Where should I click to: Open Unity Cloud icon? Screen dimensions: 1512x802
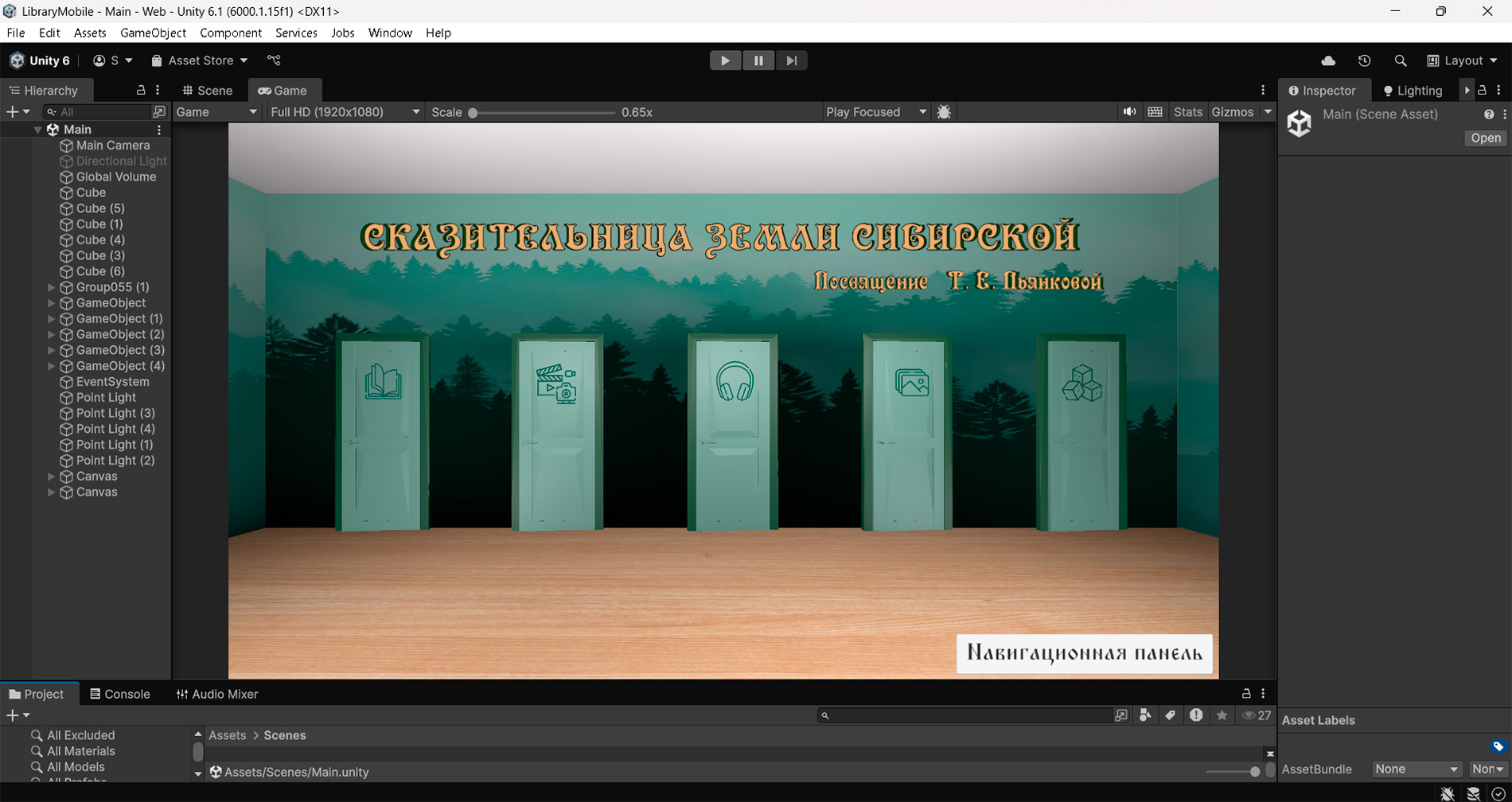pyautogui.click(x=1328, y=60)
